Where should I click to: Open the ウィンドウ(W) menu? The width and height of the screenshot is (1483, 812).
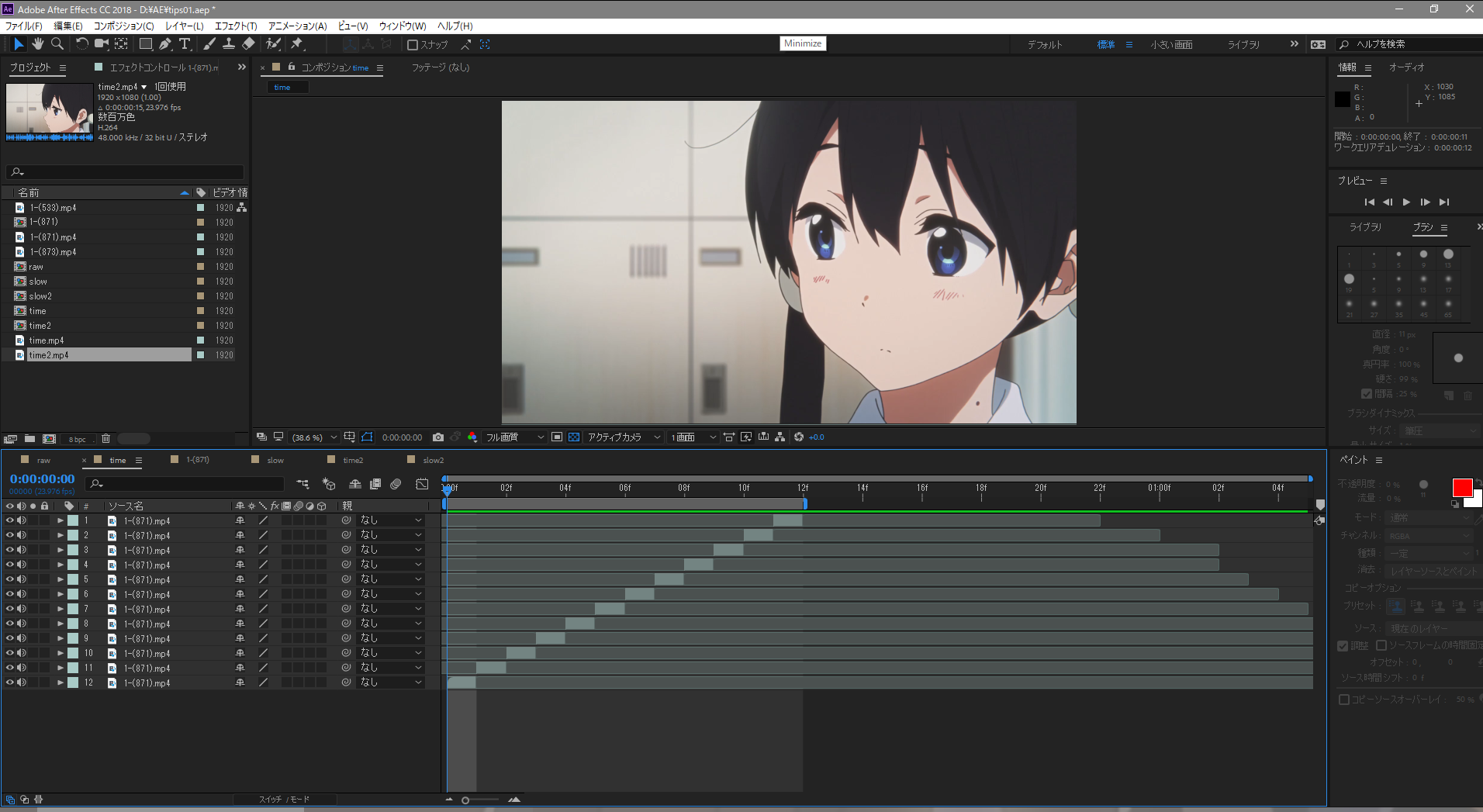403,26
